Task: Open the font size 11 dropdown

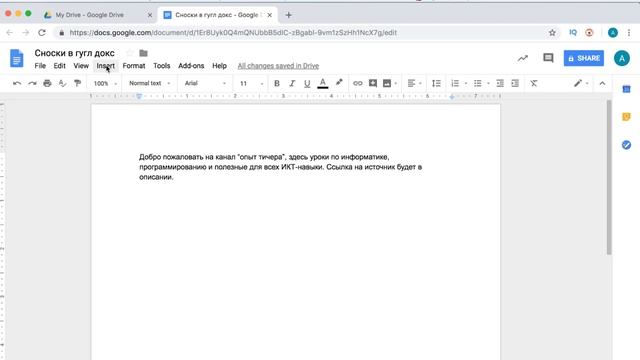Action: tap(251, 83)
